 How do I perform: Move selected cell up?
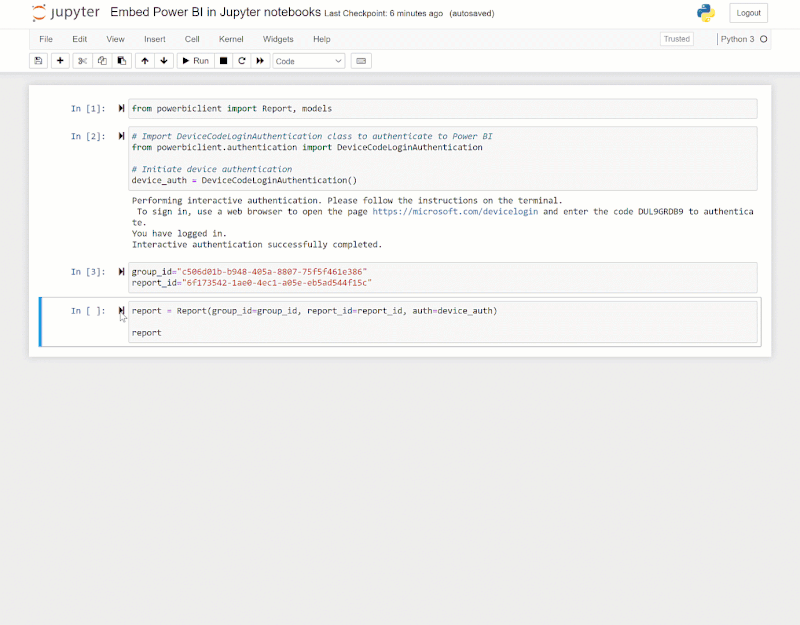click(145, 61)
